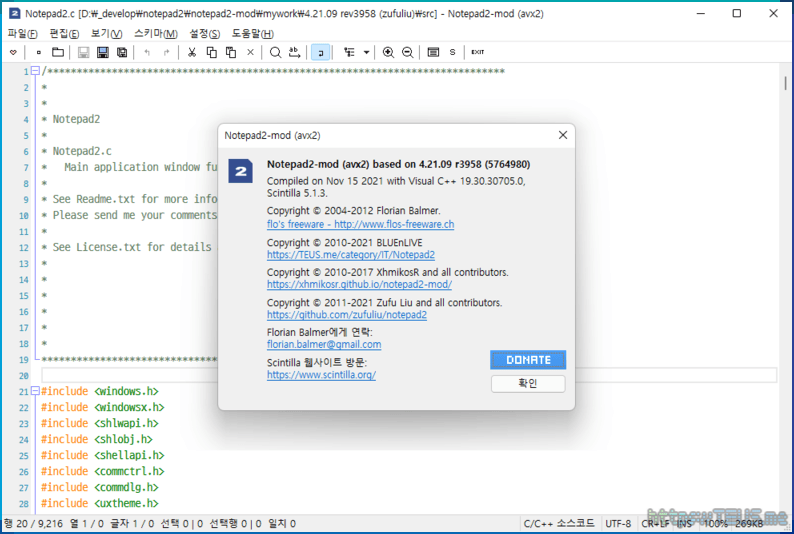Open the 편집(E) menu
The height and width of the screenshot is (534, 794).
tap(64, 33)
